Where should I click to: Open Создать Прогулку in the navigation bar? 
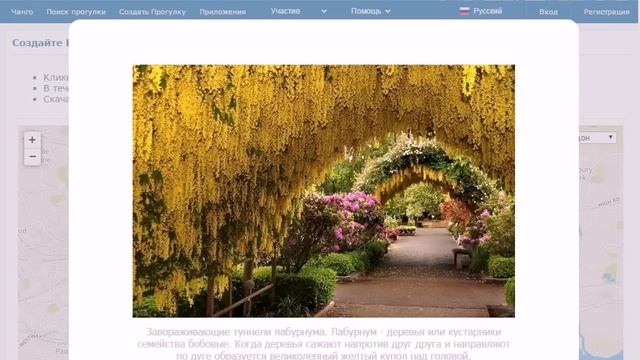pyautogui.click(x=152, y=12)
